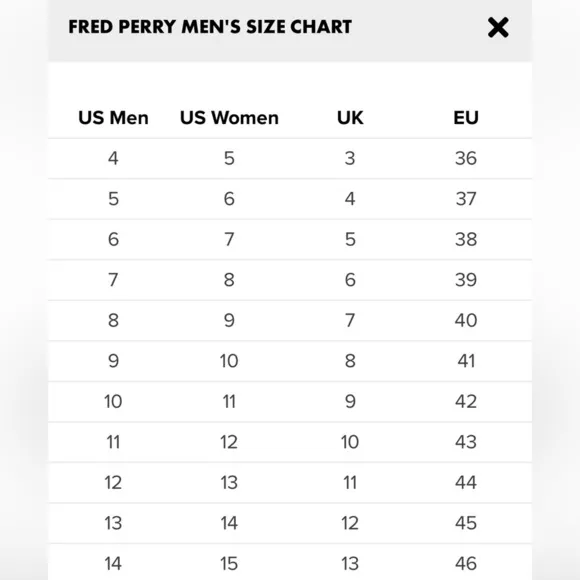Click US Men size 4 cell
The width and height of the screenshot is (580, 580).
[x=113, y=158]
